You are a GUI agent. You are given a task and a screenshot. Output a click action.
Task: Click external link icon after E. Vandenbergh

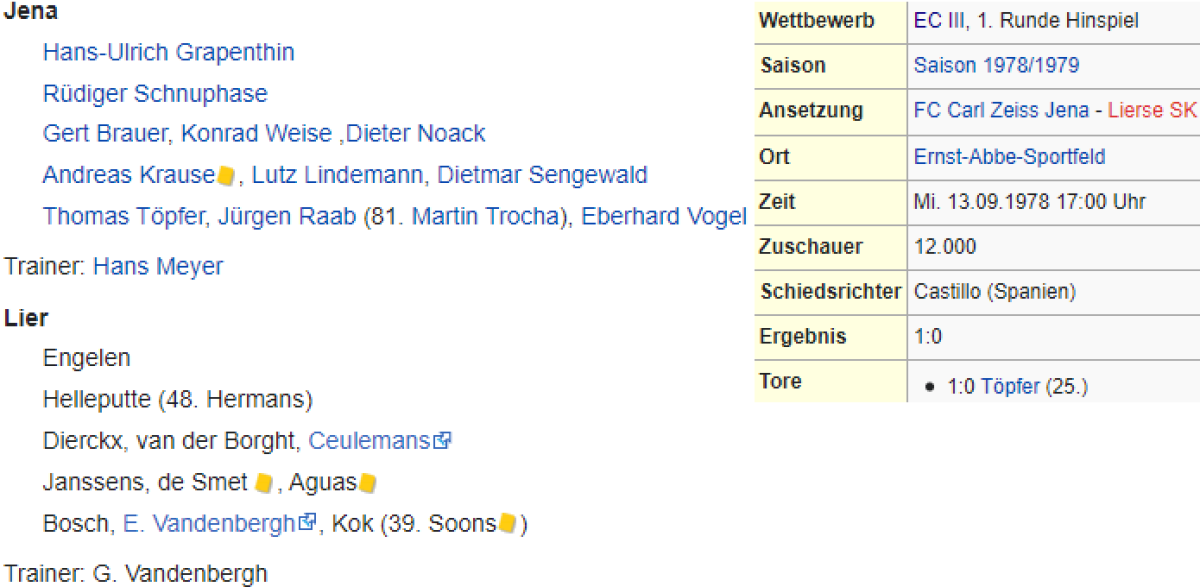[x=308, y=524]
